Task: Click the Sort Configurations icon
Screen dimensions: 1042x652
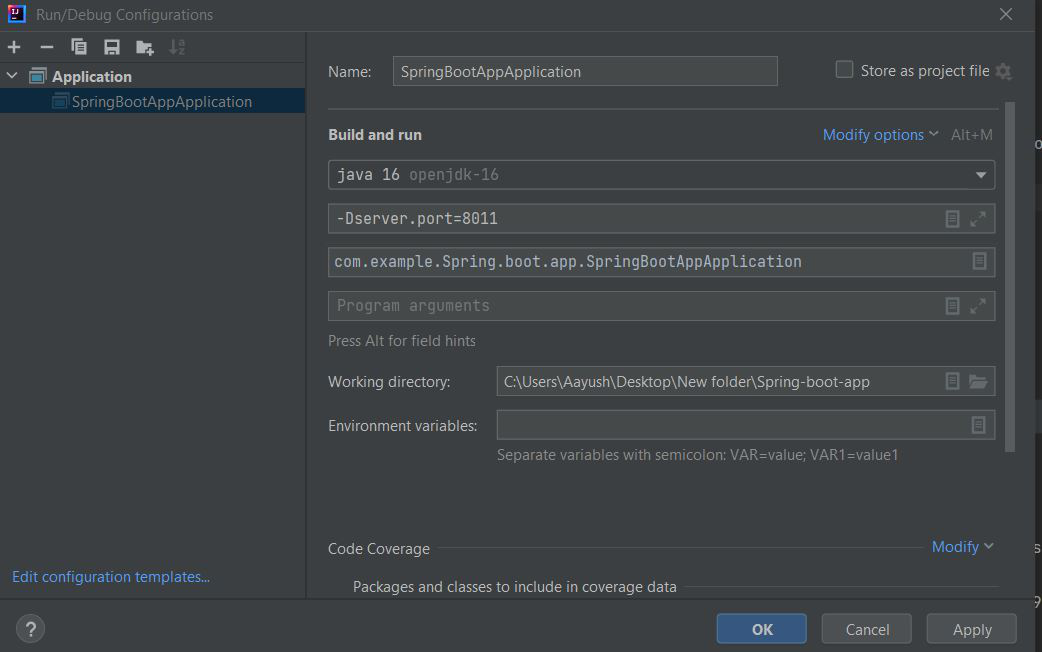Action: [x=177, y=47]
